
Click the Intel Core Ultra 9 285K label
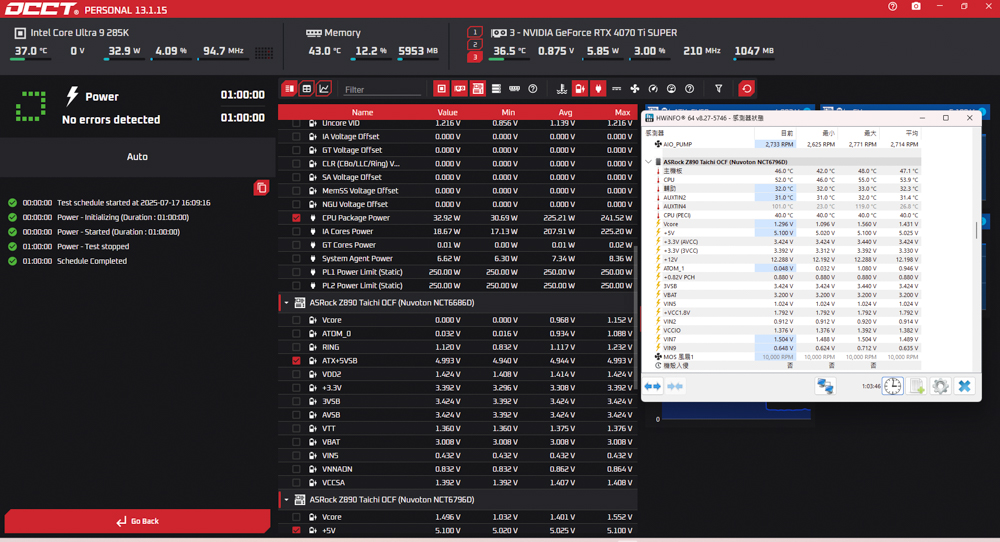79,33
